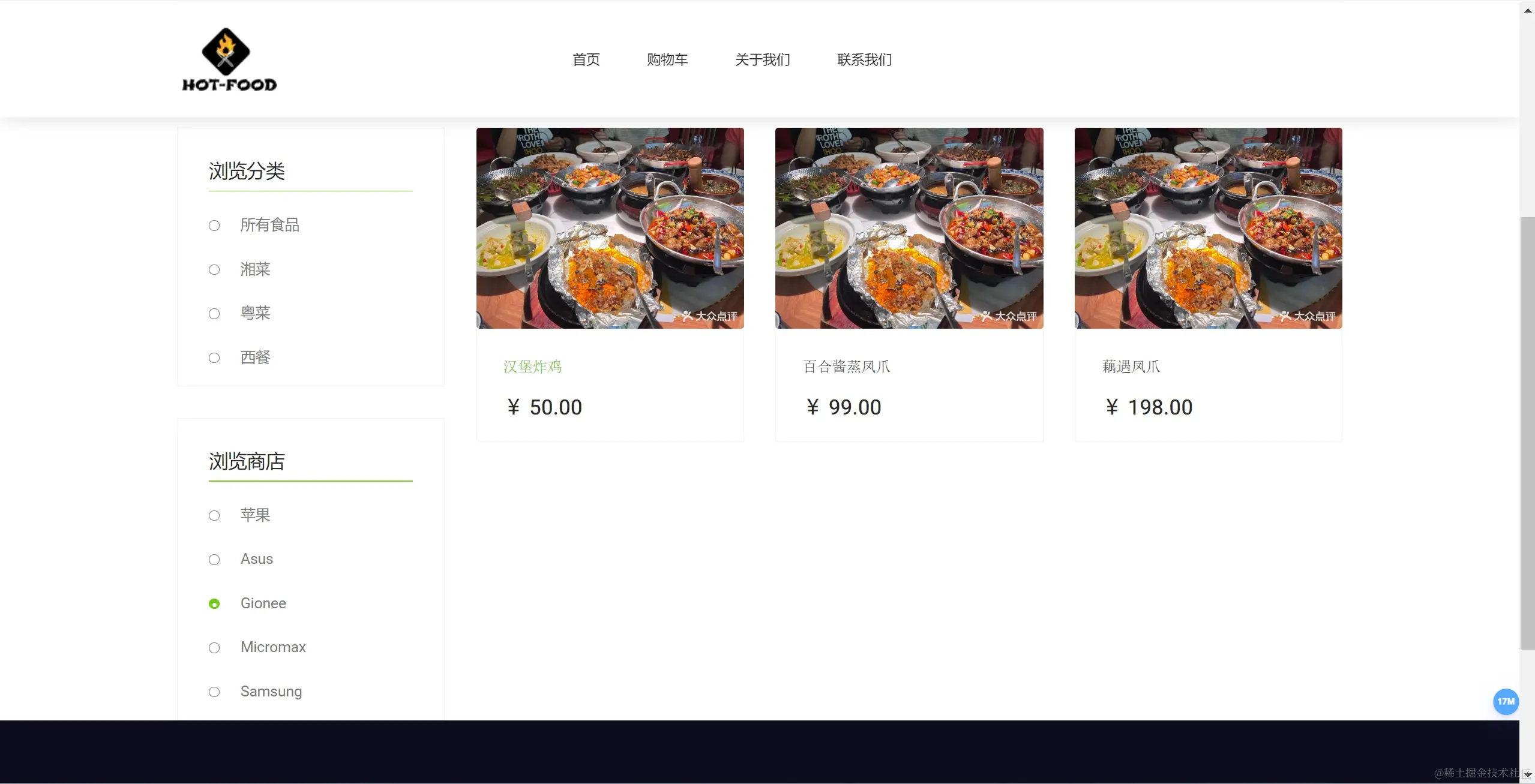Open the 购物车 menu item
This screenshot has width=1535, height=784.
click(x=667, y=59)
